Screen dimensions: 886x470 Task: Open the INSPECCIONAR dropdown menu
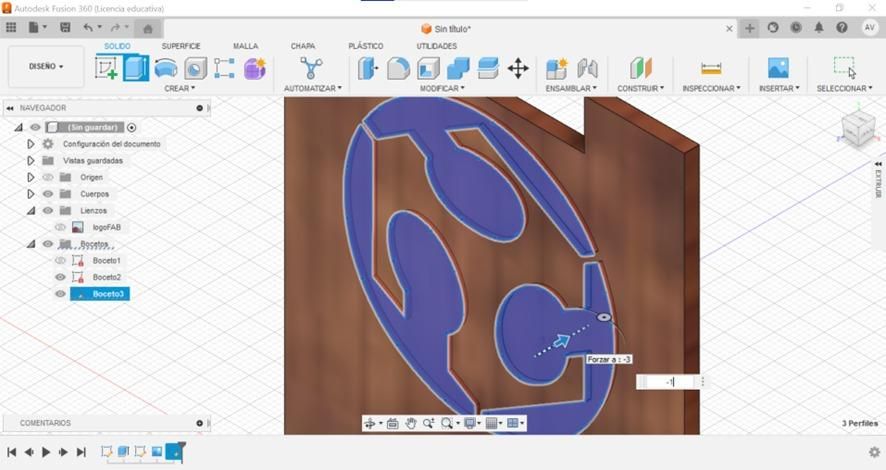(x=711, y=88)
